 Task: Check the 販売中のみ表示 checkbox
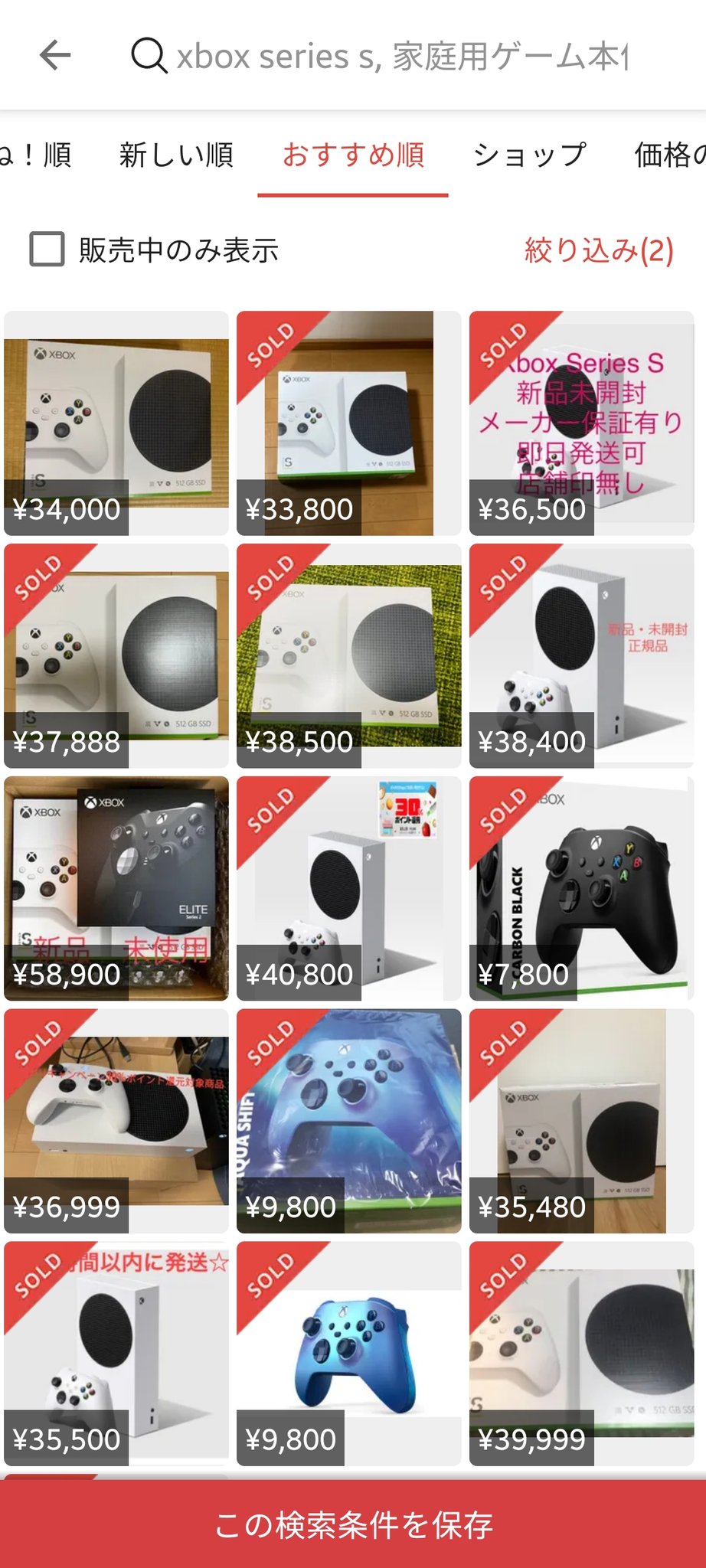pyautogui.click(x=47, y=250)
